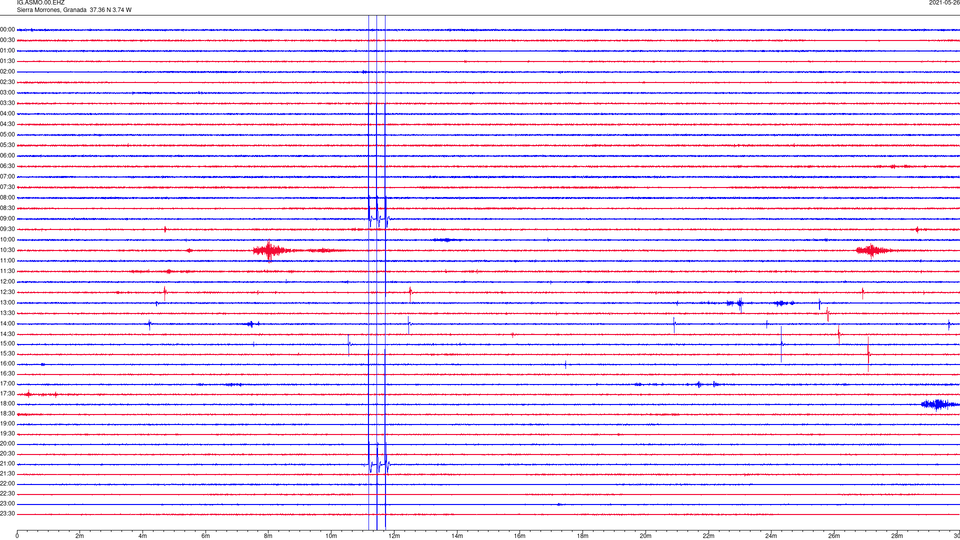Viewport: 960px width, 540px height.
Task: Select the 19:00 trace time label
Action: [x=7, y=424]
